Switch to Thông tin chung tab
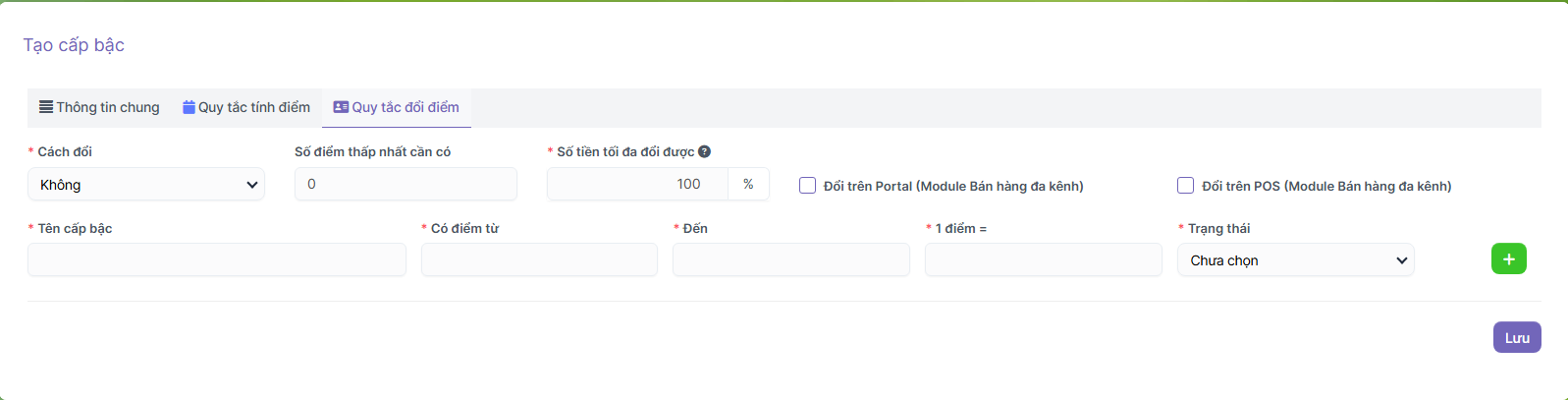The width and height of the screenshot is (1568, 400). [x=99, y=107]
